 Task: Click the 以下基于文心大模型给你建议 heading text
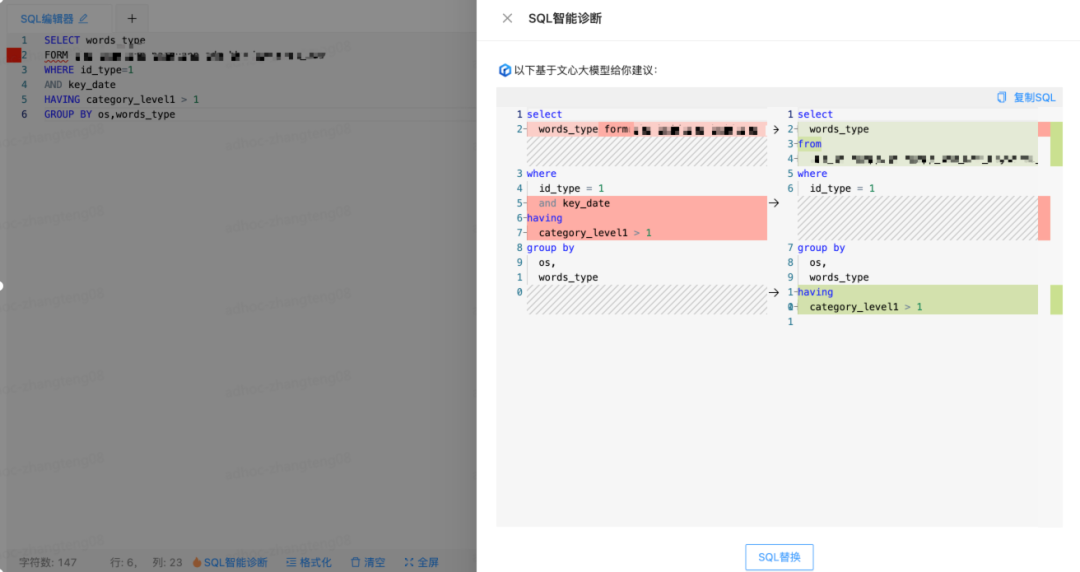pos(585,70)
